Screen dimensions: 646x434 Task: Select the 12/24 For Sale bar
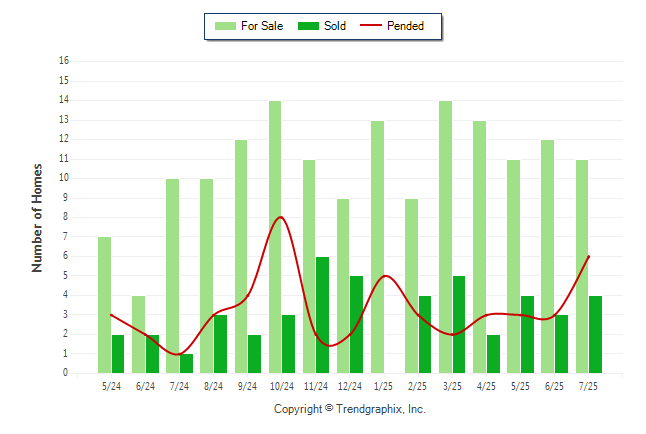tap(343, 286)
